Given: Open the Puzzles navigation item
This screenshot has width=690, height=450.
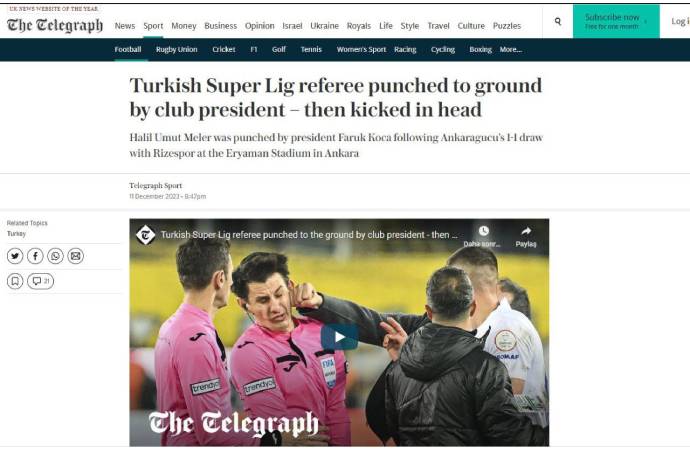Looking at the screenshot, I should click(507, 26).
